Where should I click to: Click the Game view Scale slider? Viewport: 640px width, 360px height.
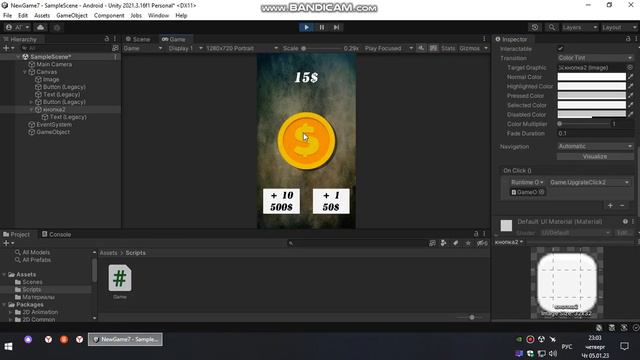coord(322,48)
